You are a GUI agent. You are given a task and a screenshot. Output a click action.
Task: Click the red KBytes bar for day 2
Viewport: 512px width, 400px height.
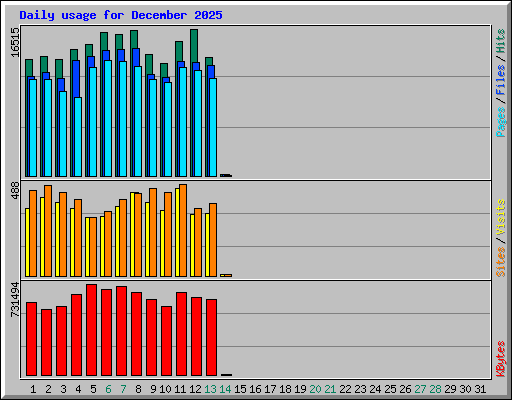pos(47,343)
